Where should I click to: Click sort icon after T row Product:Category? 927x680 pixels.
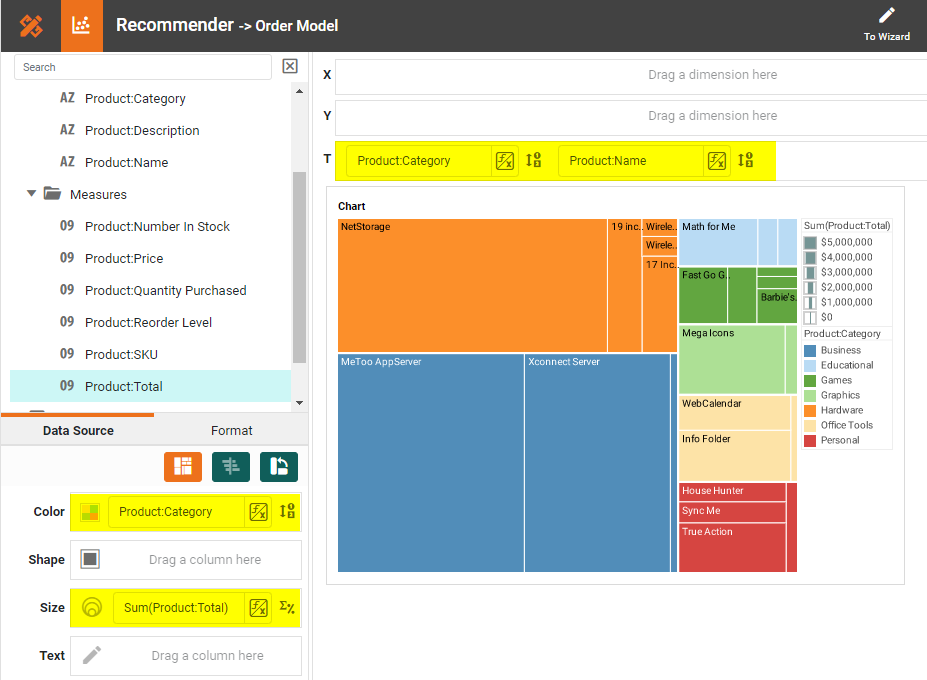pos(534,160)
